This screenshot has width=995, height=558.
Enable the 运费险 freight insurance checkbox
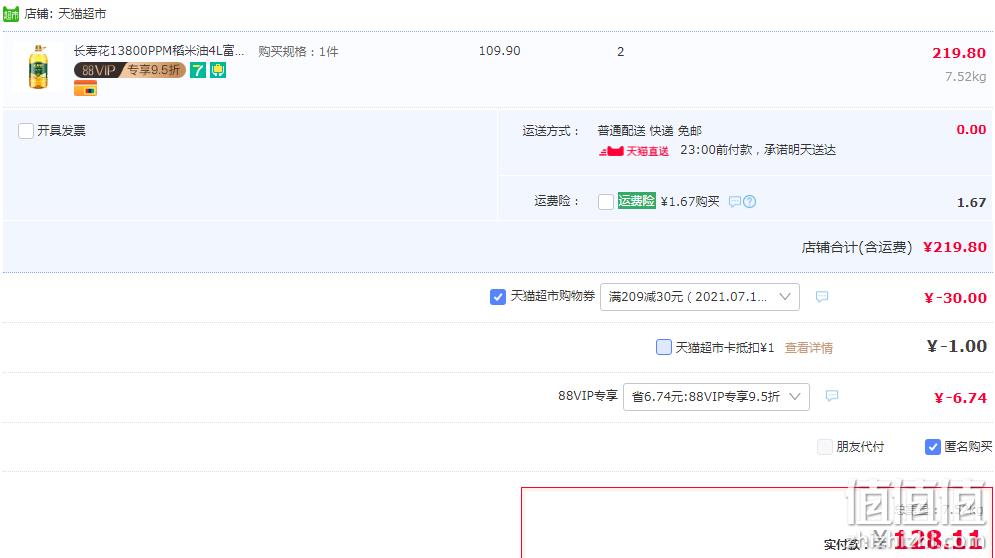[605, 202]
